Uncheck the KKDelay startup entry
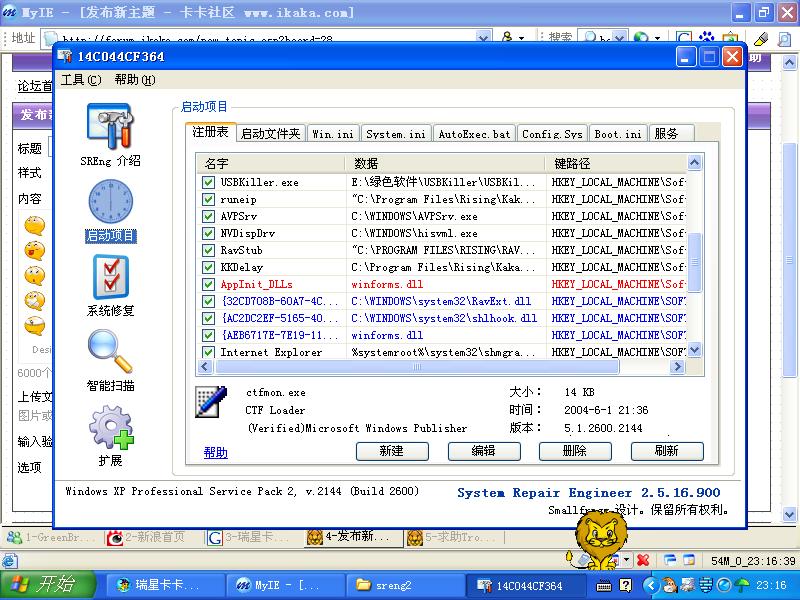Viewport: 800px width, 600px height. click(x=208, y=267)
